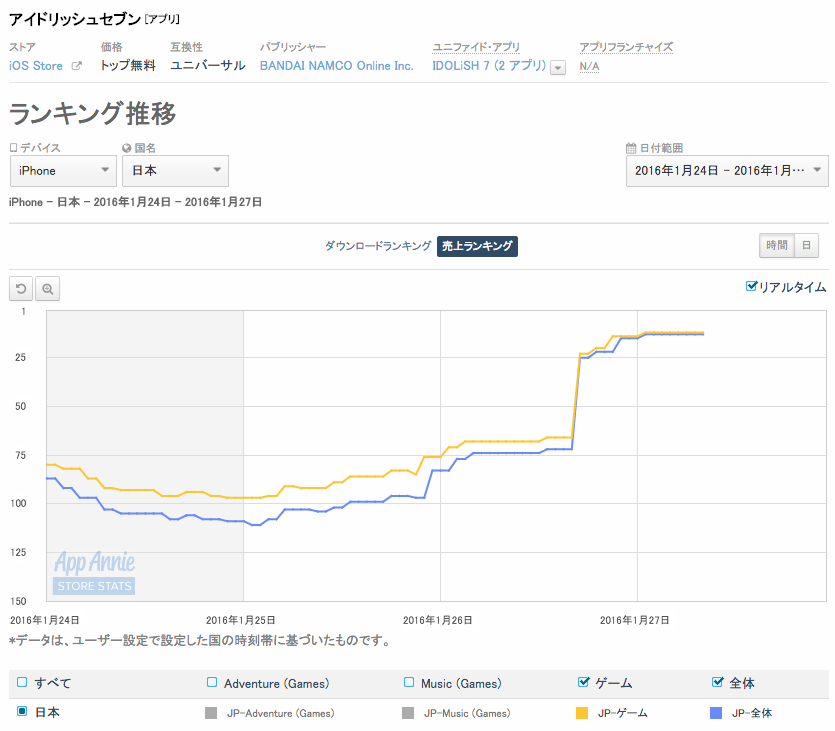Switch granularity to 日
The image size is (835, 731).
(x=806, y=245)
